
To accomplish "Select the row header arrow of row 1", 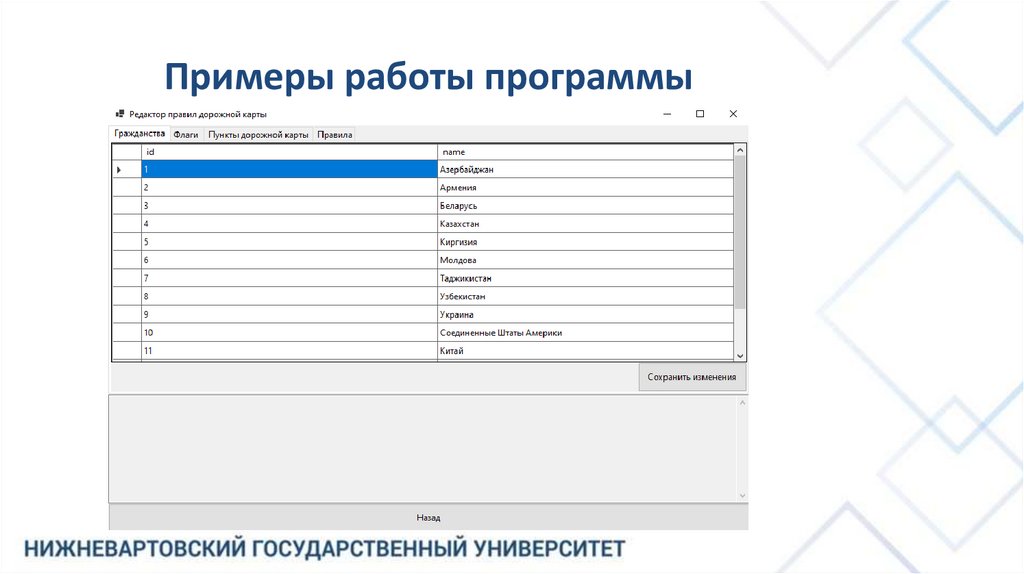I will click(x=127, y=169).
